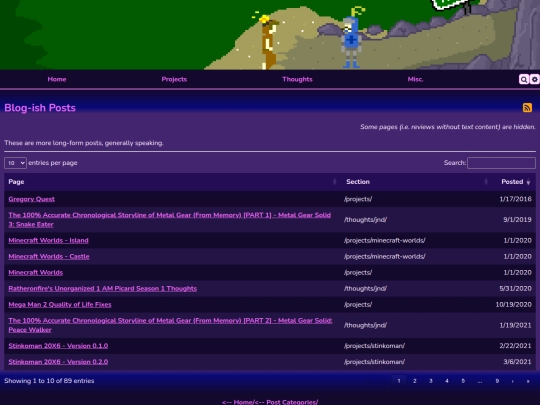Image resolution: width=540 pixels, height=405 pixels.
Task: Go to pagination page 9
Action: (497, 381)
